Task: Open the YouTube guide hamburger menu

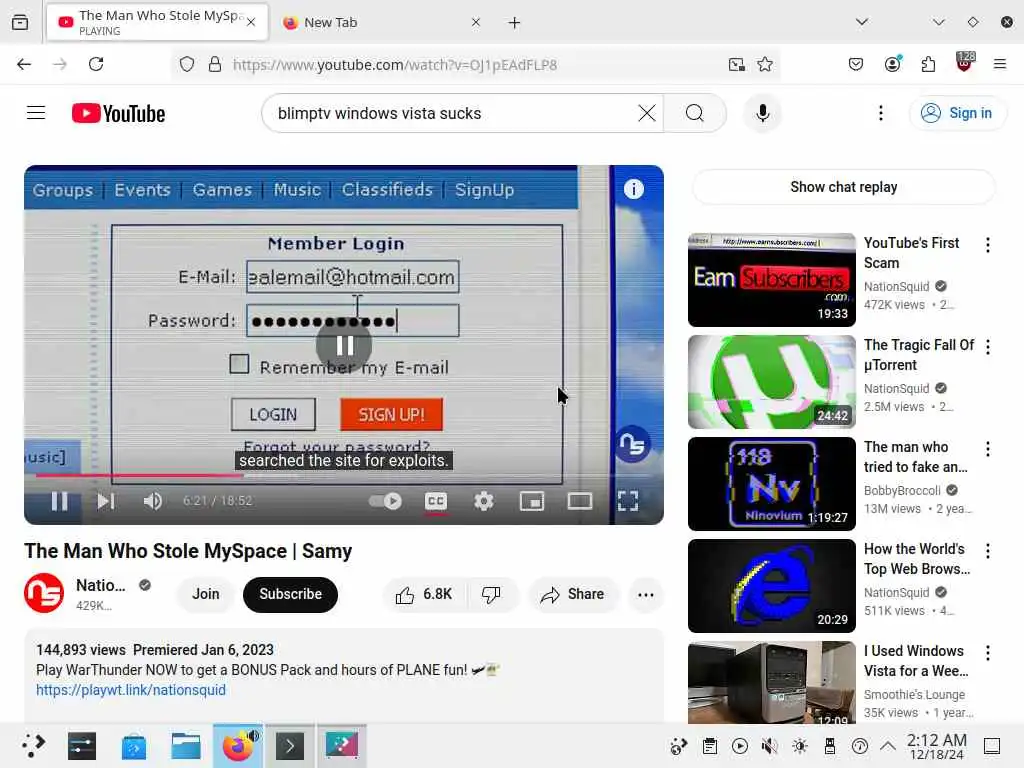Action: click(x=36, y=113)
